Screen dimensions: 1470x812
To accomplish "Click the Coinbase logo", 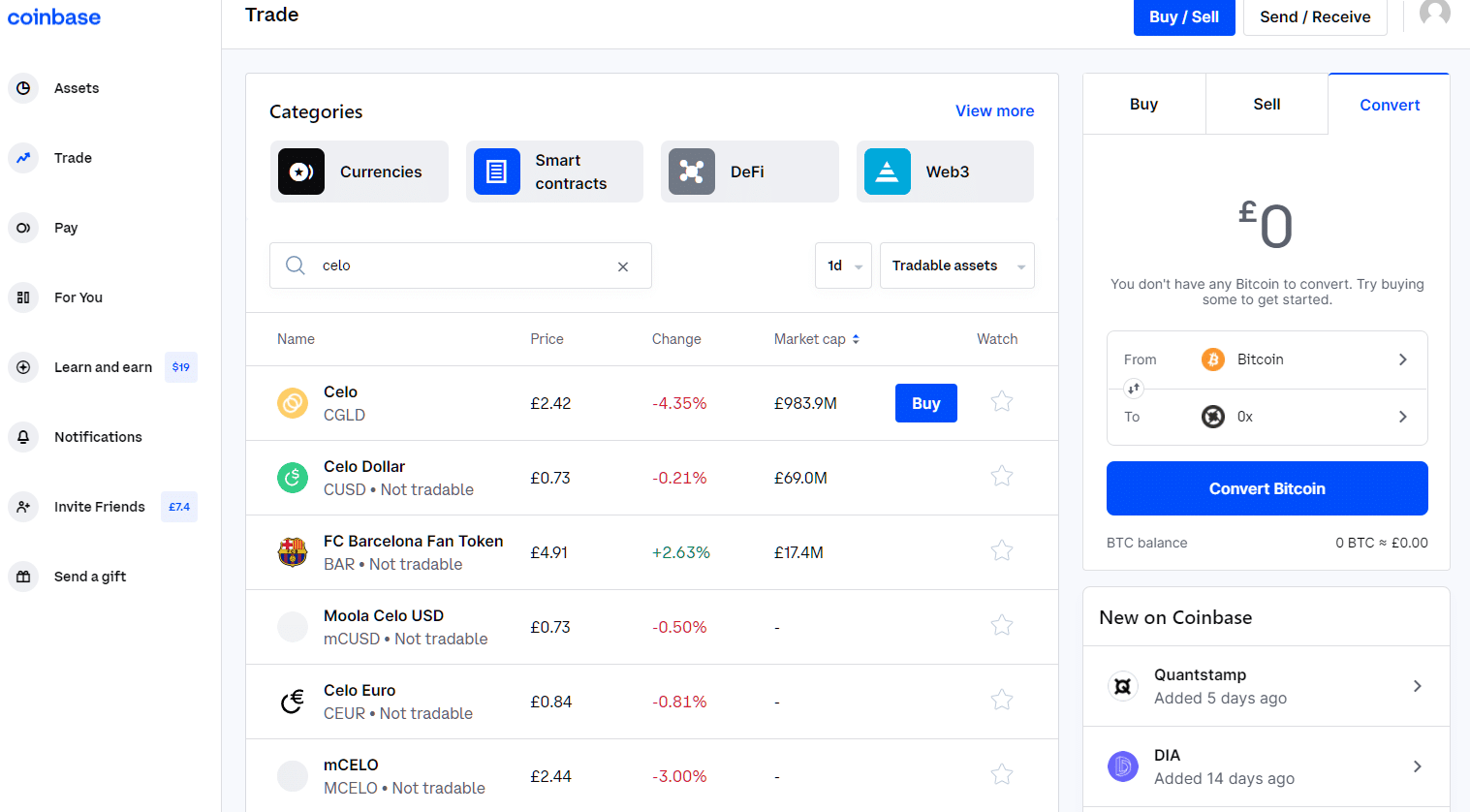I will click(54, 16).
